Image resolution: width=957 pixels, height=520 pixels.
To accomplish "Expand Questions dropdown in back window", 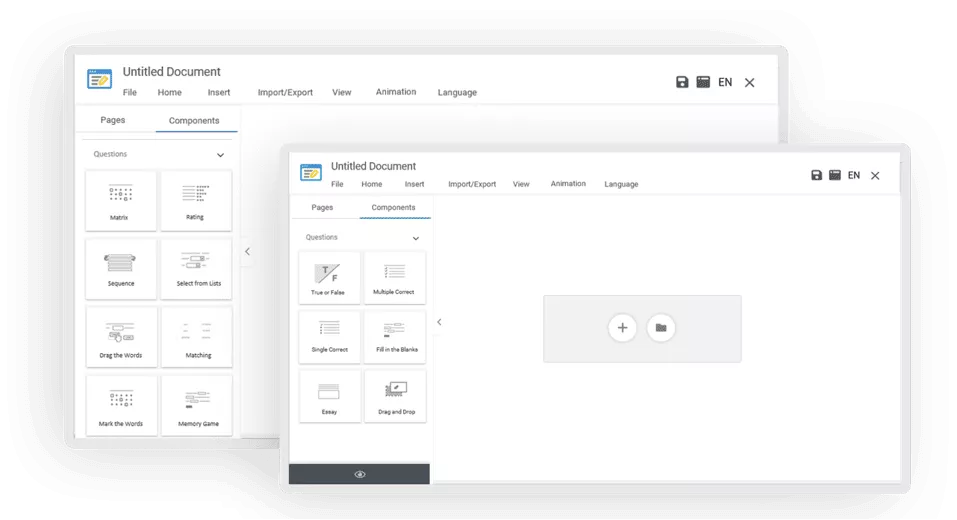I will tap(220, 155).
